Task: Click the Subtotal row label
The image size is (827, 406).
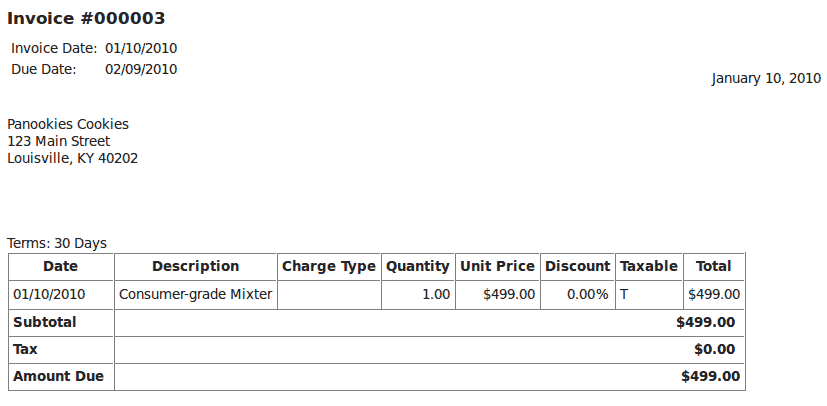Action: (x=45, y=322)
